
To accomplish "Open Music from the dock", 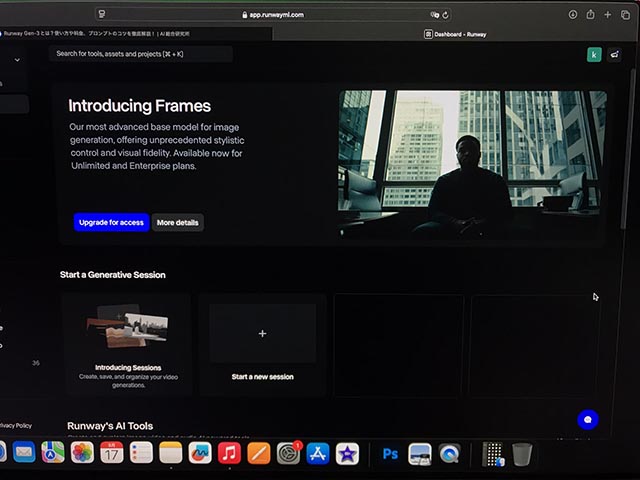I will pyautogui.click(x=229, y=453).
